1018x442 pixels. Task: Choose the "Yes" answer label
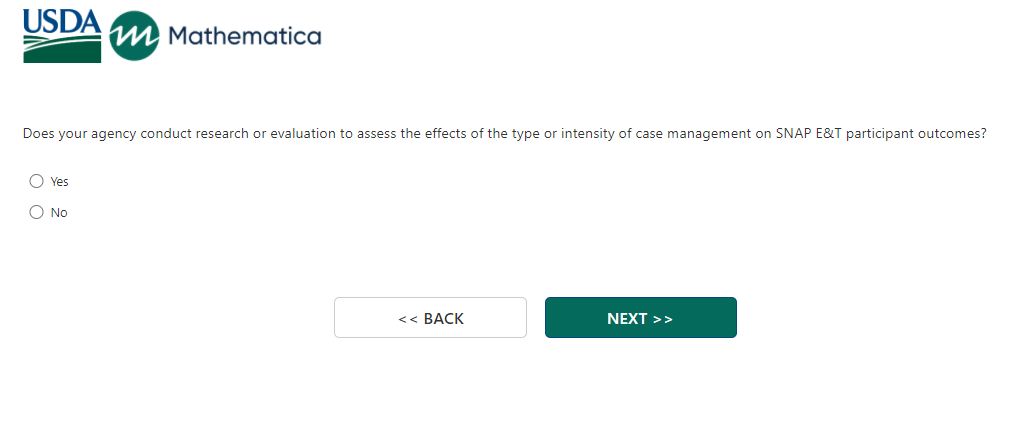tap(60, 182)
